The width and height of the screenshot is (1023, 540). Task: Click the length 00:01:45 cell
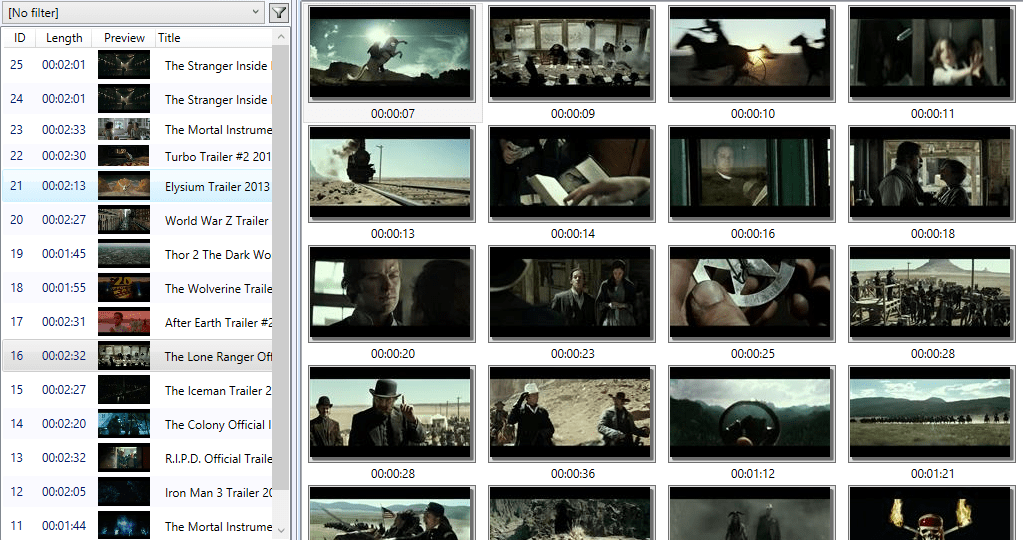64,254
